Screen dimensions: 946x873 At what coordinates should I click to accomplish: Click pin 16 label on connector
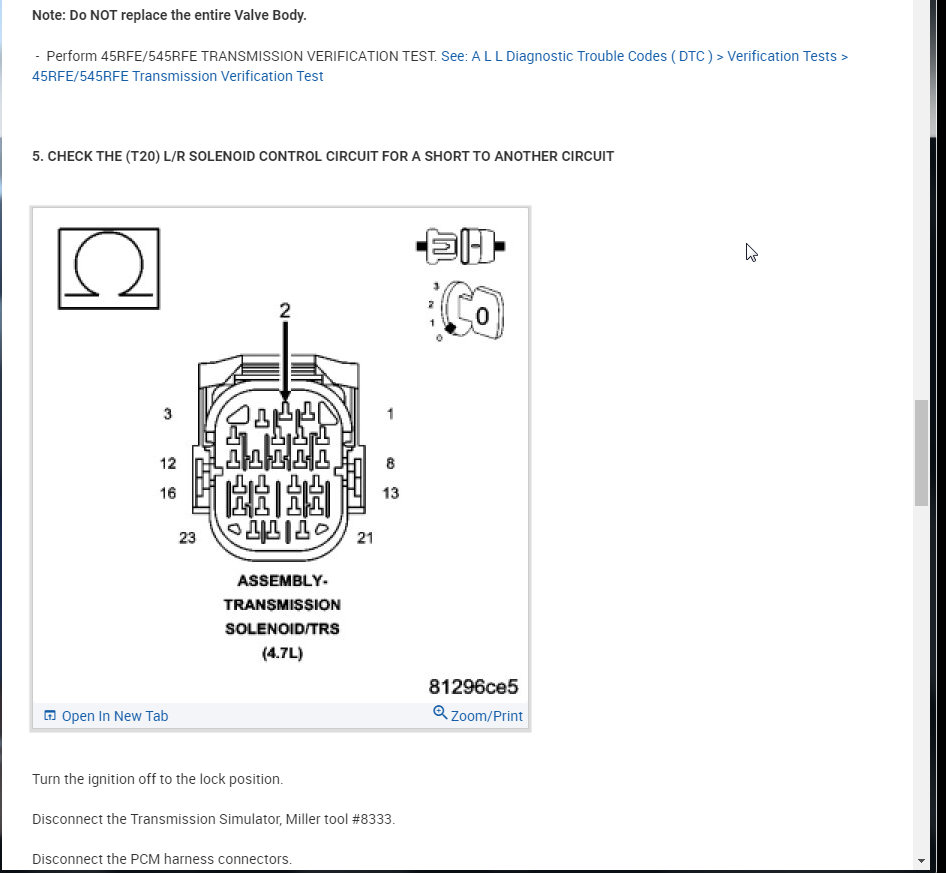pos(168,493)
